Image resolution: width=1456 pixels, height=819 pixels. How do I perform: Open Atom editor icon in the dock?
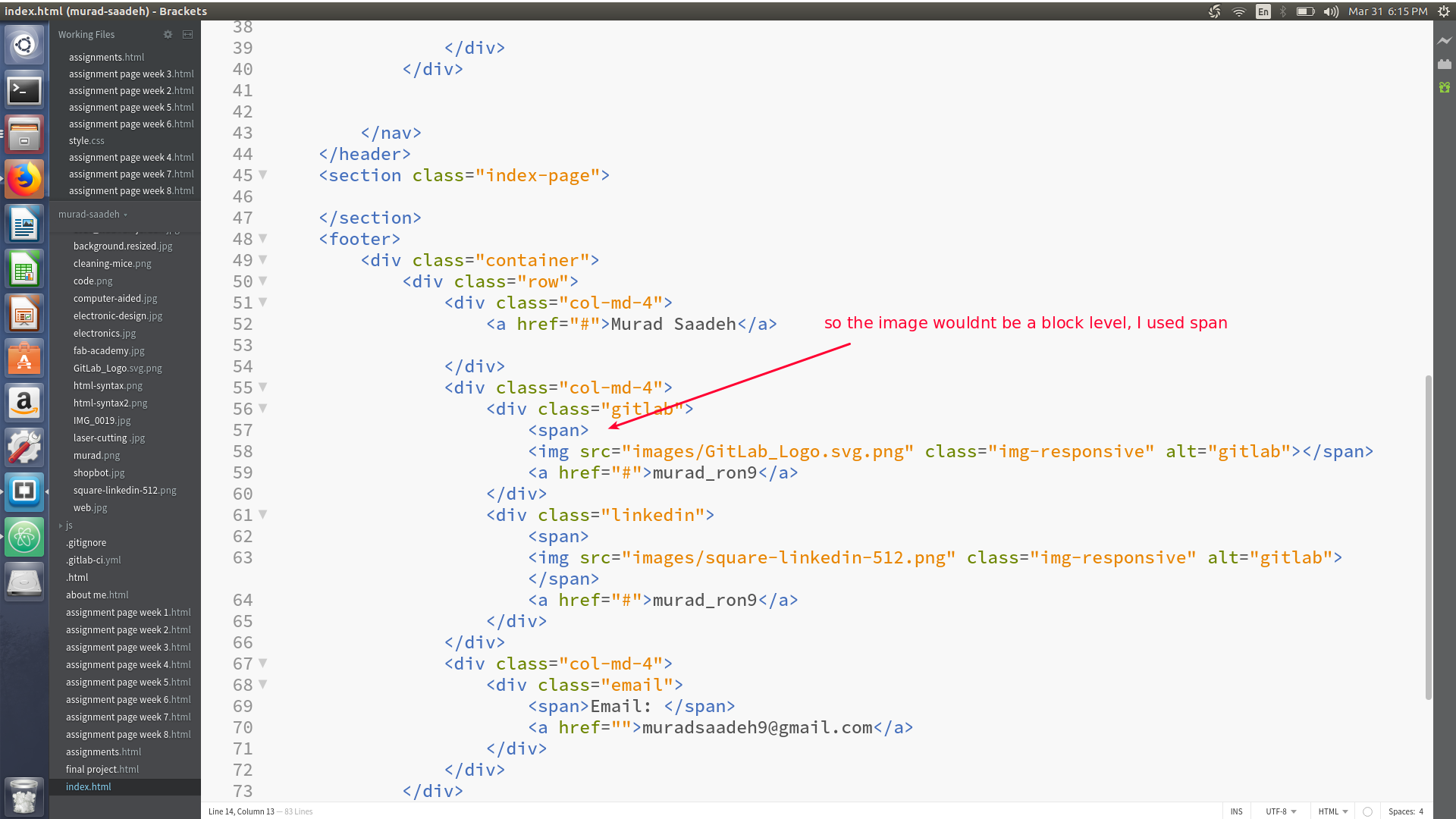(24, 537)
